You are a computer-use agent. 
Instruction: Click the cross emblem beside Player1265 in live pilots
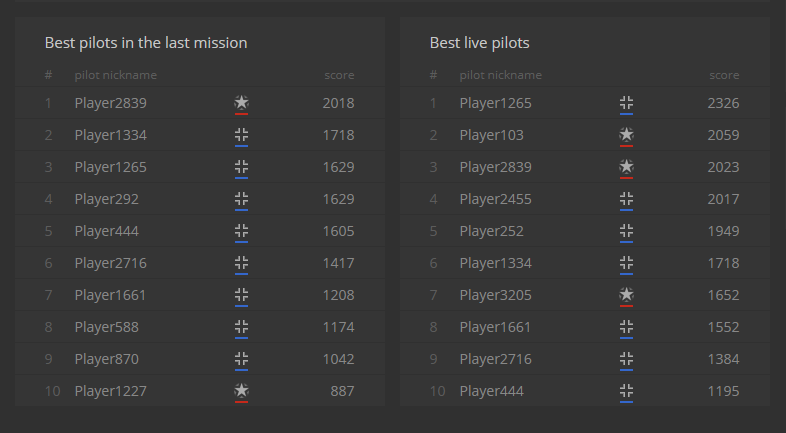[626, 103]
